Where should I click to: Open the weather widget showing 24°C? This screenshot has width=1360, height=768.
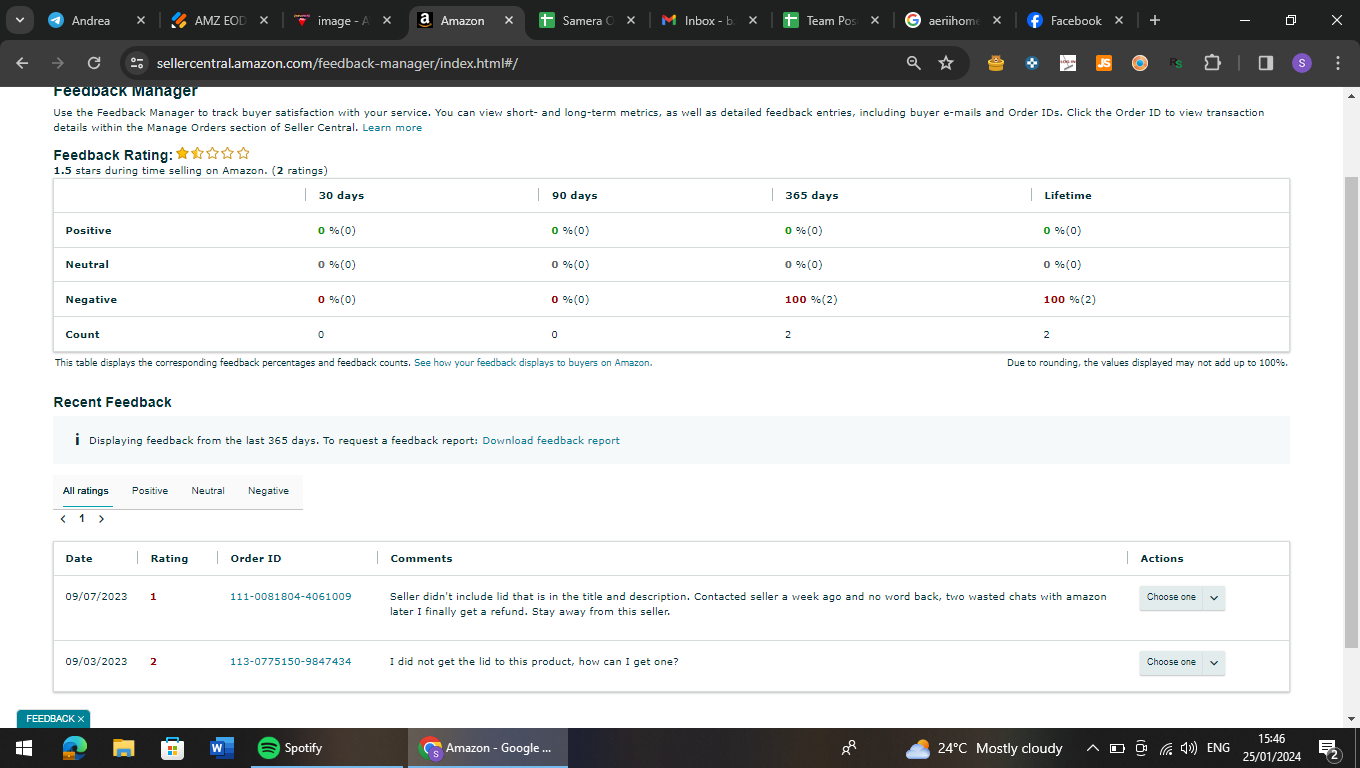click(x=983, y=748)
